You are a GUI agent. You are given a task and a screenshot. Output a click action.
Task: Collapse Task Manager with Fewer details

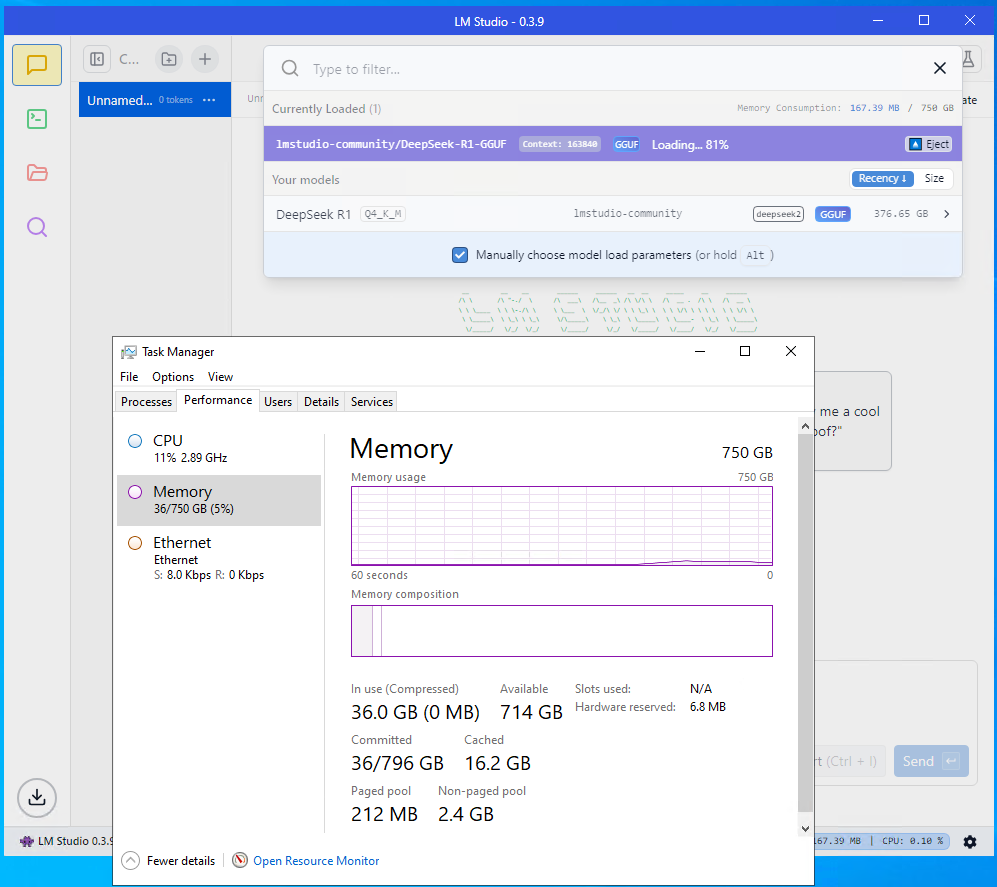tap(169, 861)
